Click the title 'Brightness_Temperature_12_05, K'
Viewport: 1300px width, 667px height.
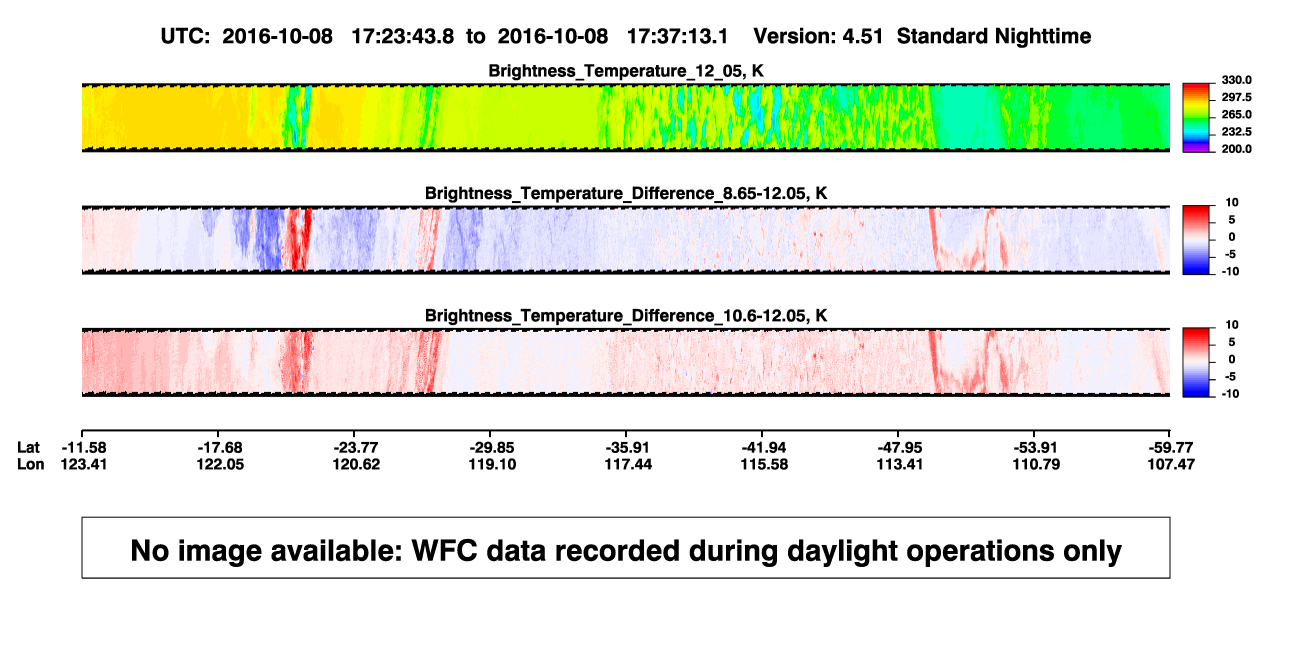pyautogui.click(x=626, y=71)
